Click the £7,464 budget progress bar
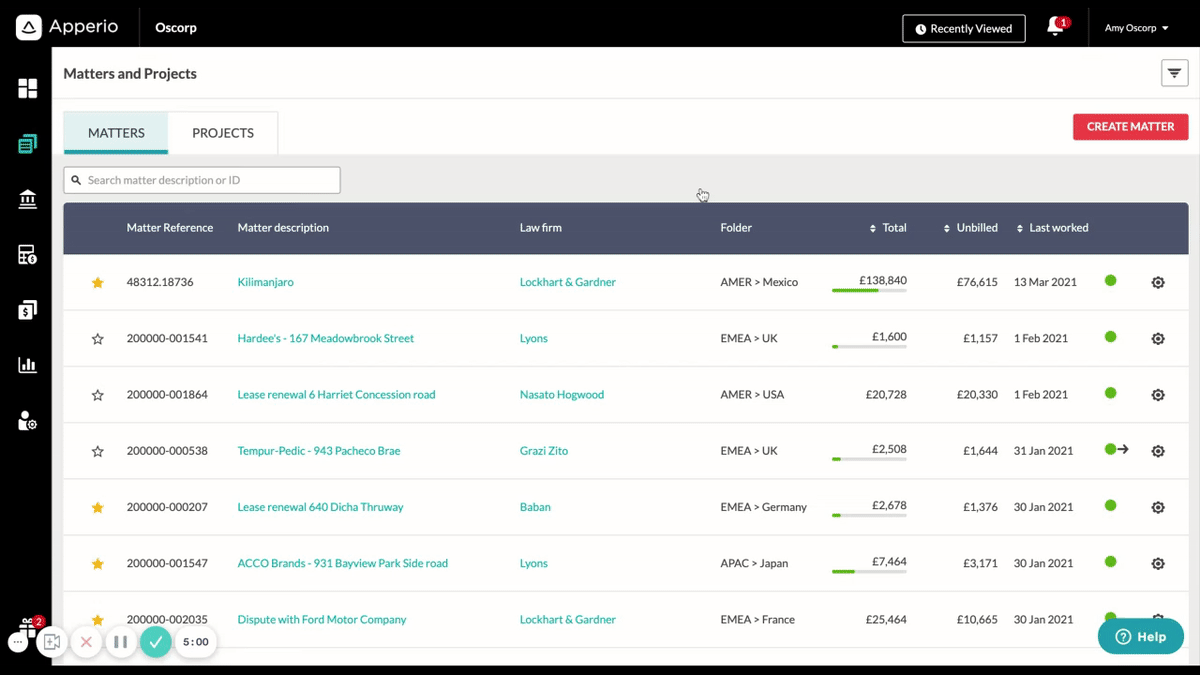The image size is (1200, 675). [869, 571]
